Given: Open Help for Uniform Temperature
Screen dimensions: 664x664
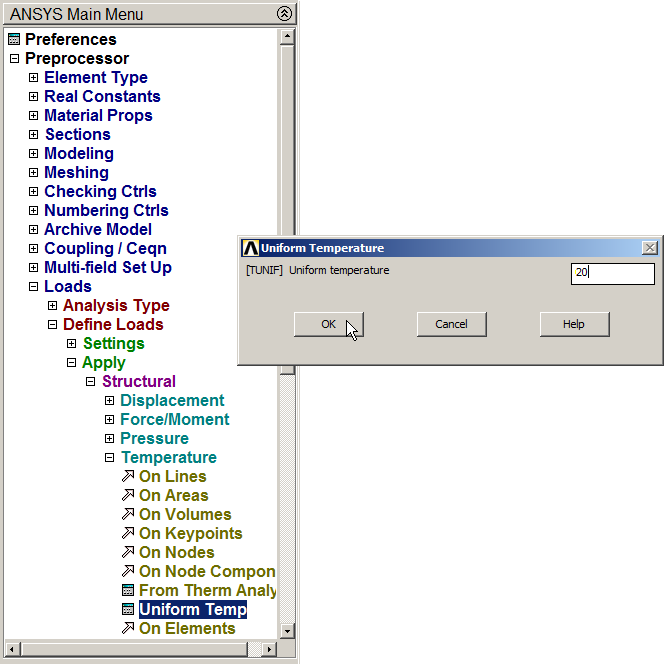Looking at the screenshot, I should click(x=574, y=324).
